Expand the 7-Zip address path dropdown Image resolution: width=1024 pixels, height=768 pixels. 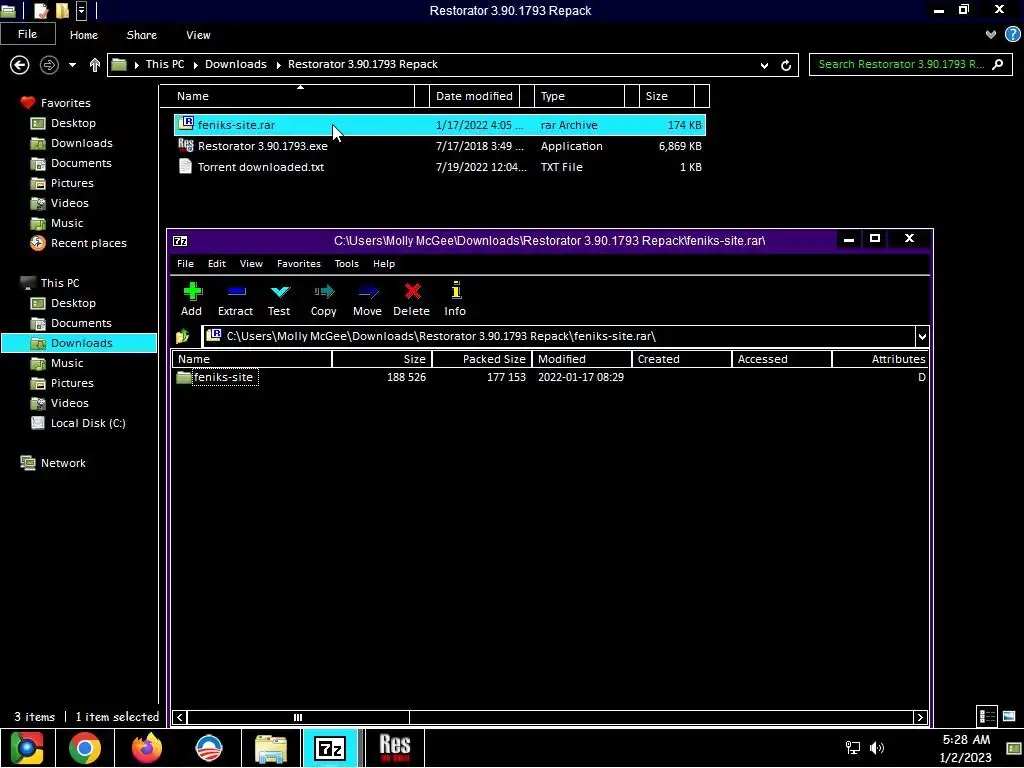(x=921, y=337)
